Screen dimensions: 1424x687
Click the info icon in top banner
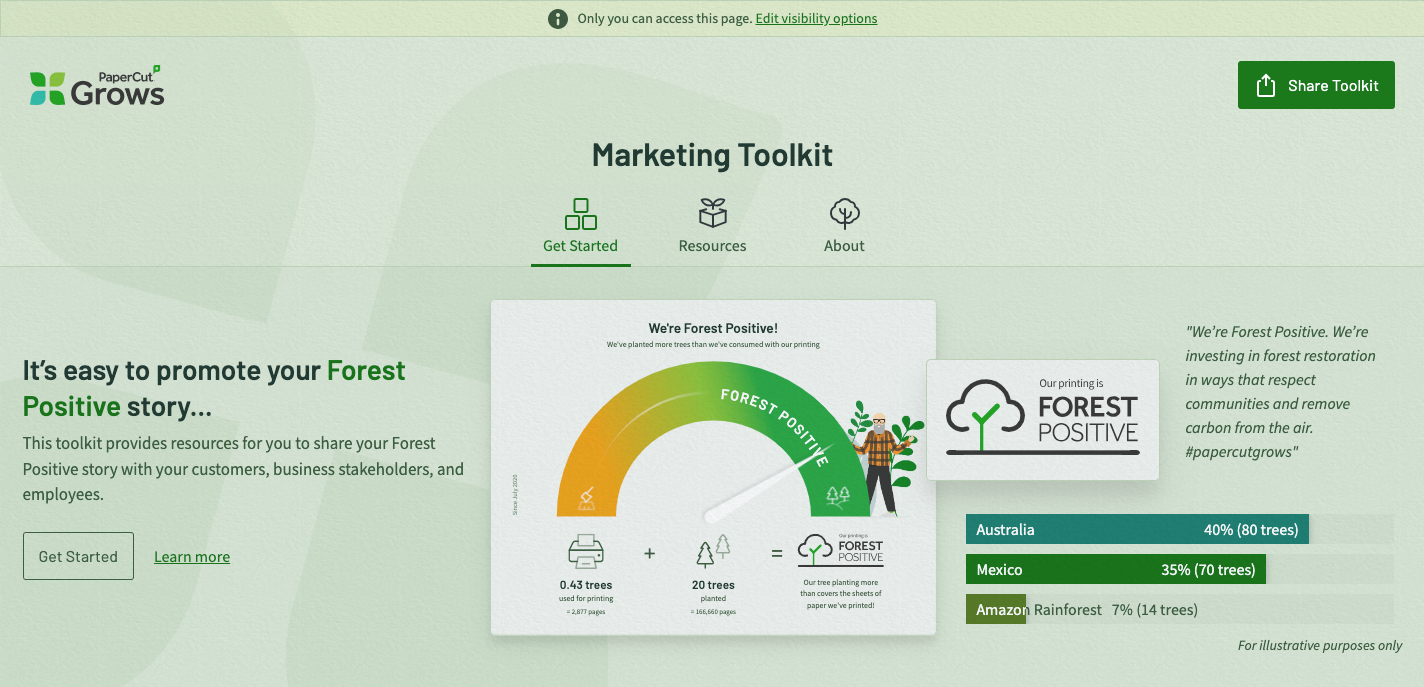point(558,19)
